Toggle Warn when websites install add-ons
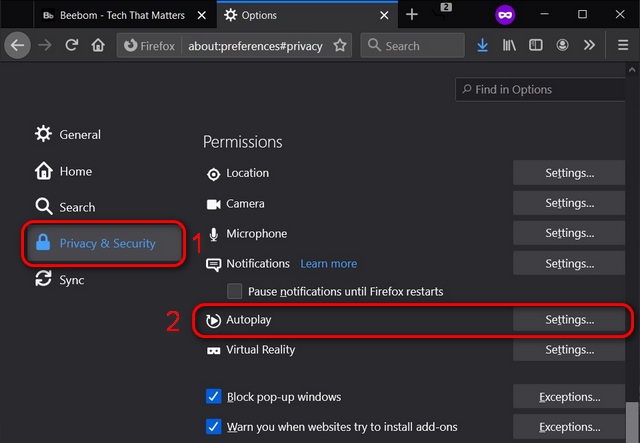The image size is (640, 443). [212, 425]
